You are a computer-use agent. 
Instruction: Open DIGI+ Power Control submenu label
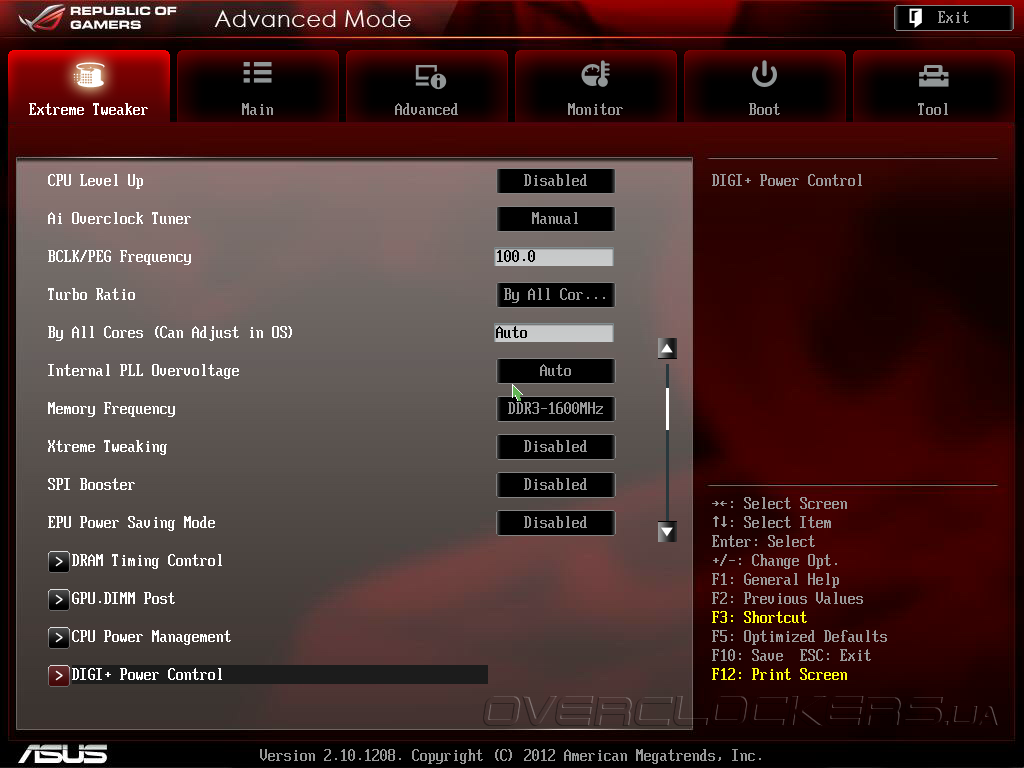(x=147, y=675)
